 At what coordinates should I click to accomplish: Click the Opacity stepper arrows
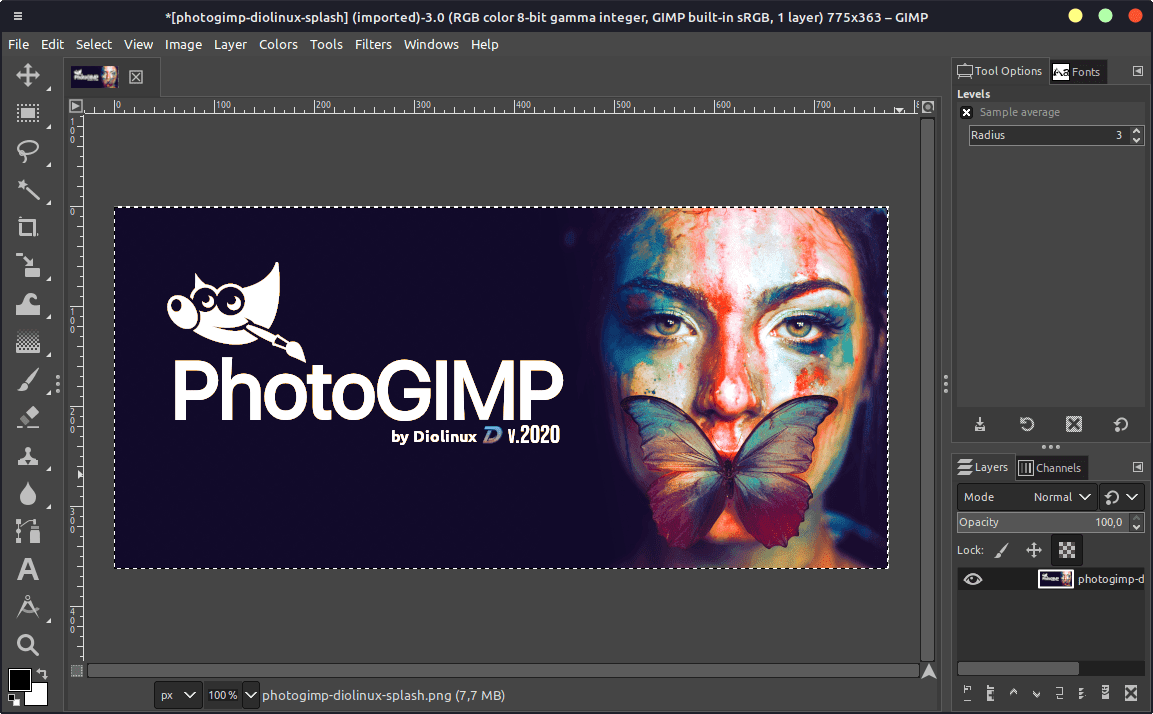click(x=1137, y=523)
